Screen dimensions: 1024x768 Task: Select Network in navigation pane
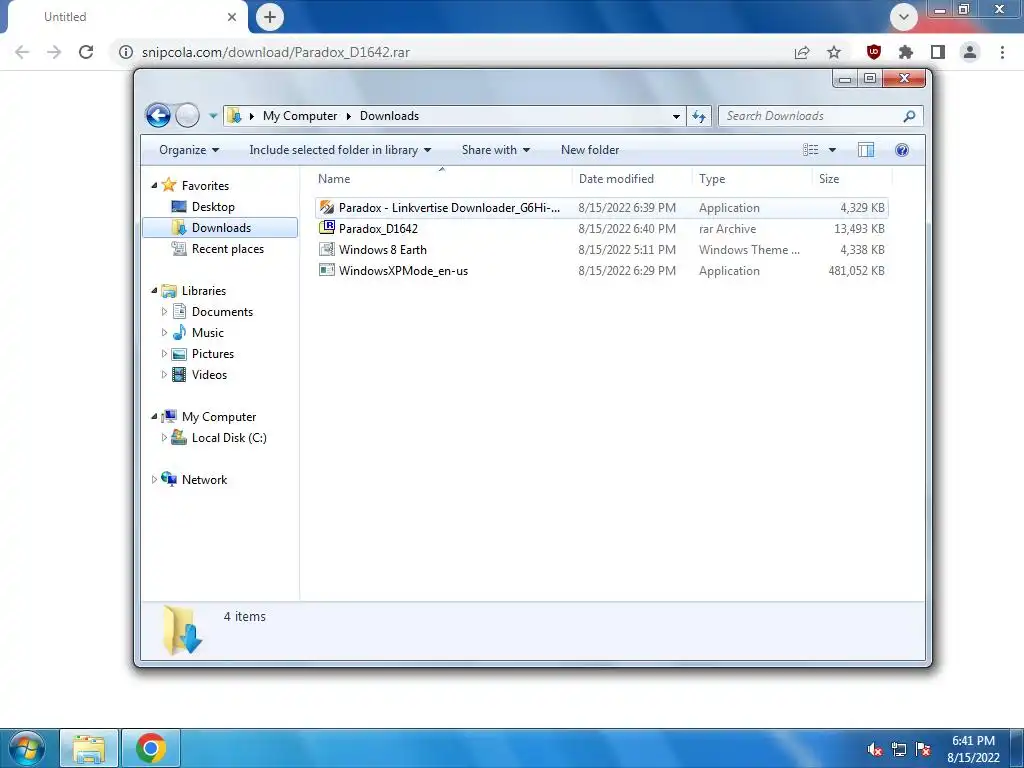(x=204, y=480)
